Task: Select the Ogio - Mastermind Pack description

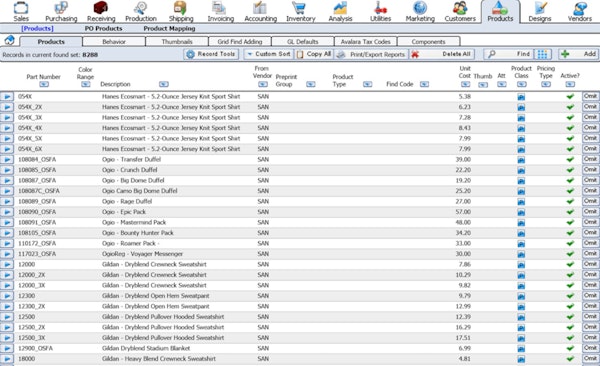Action: 134,222
